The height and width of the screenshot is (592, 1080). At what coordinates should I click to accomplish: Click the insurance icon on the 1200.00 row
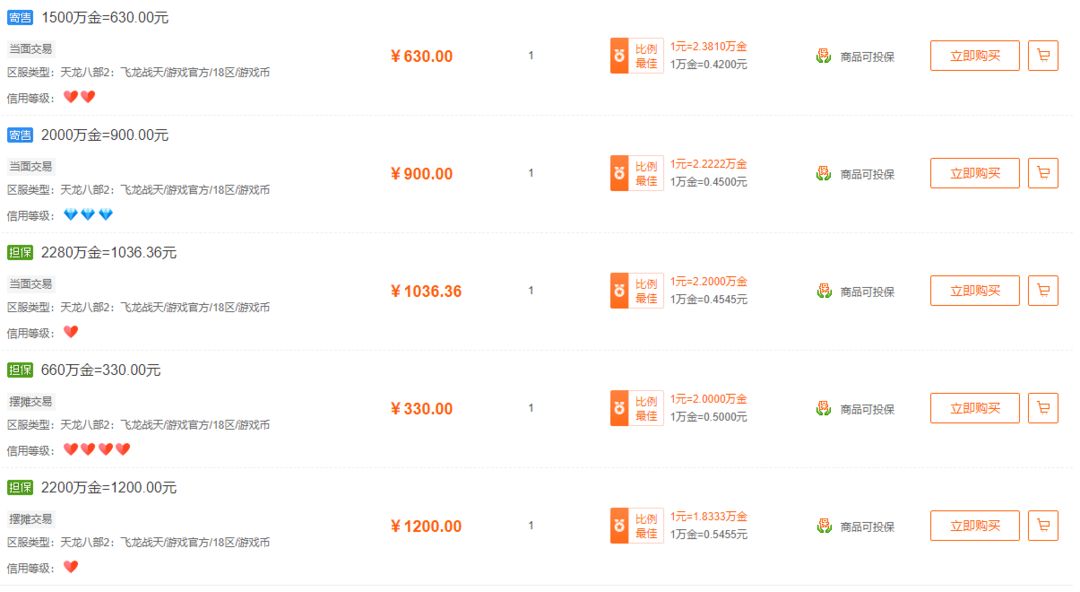(823, 527)
